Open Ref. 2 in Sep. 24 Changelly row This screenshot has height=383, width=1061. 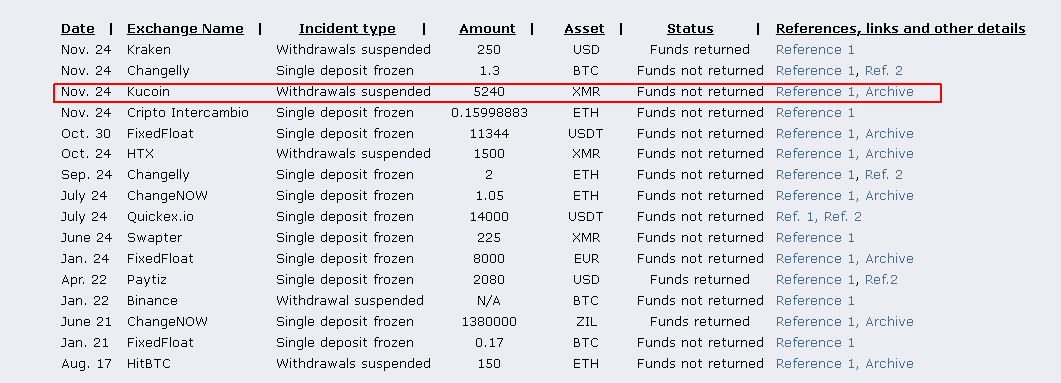click(x=884, y=175)
